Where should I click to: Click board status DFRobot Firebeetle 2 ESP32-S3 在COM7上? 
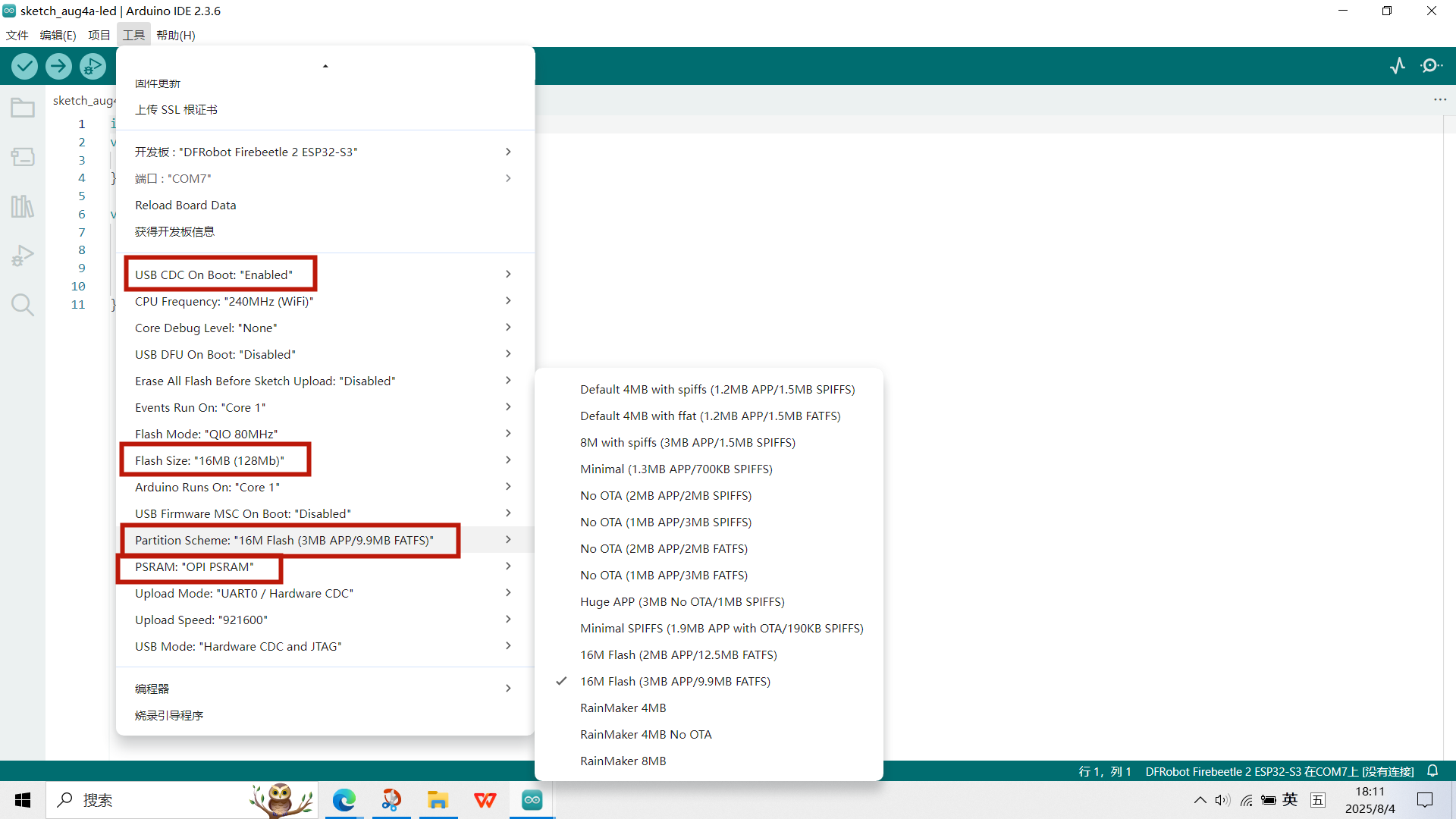click(1279, 771)
